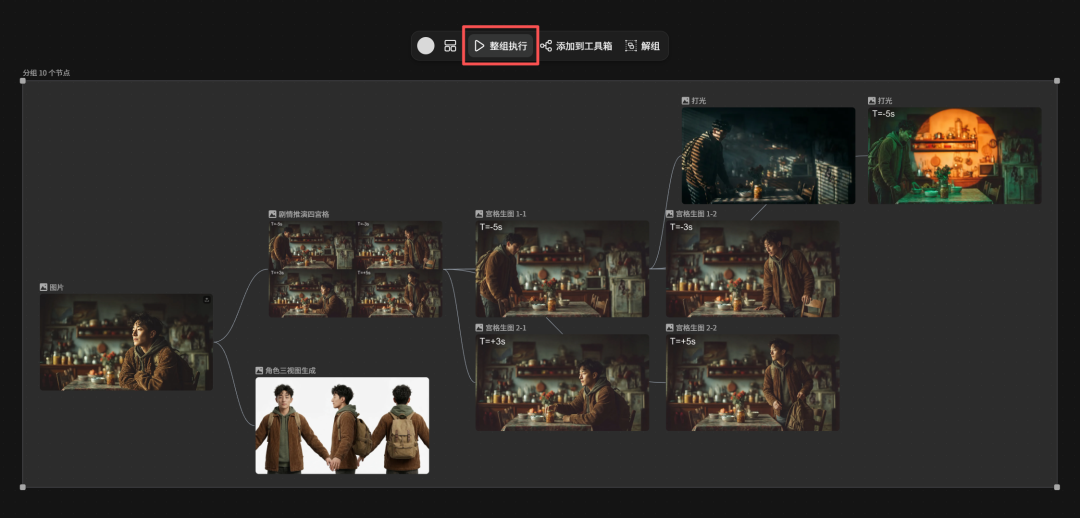Click the image icon beside 剧情推演四宫格
The image size is (1080, 518).
coord(272,214)
